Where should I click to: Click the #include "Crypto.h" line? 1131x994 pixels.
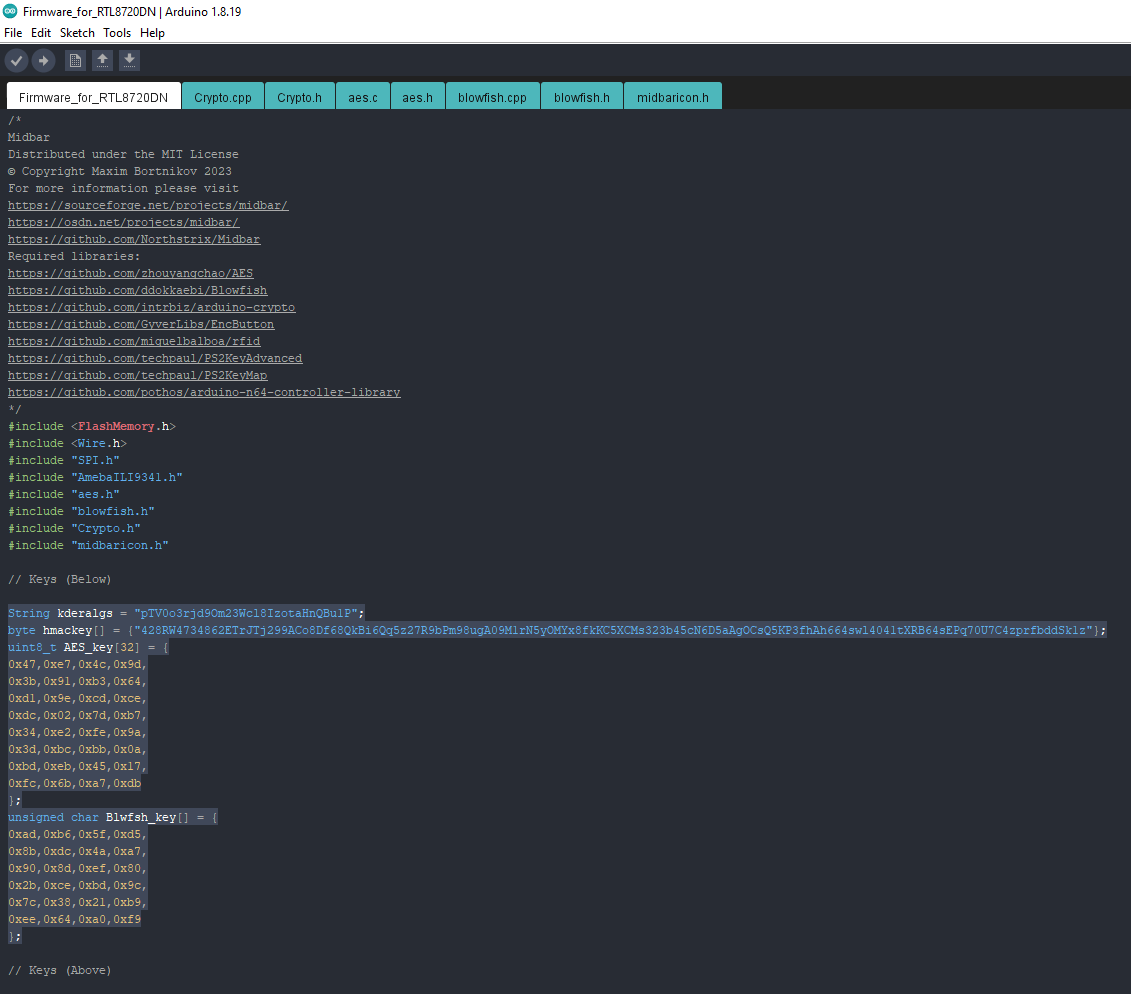pos(74,529)
